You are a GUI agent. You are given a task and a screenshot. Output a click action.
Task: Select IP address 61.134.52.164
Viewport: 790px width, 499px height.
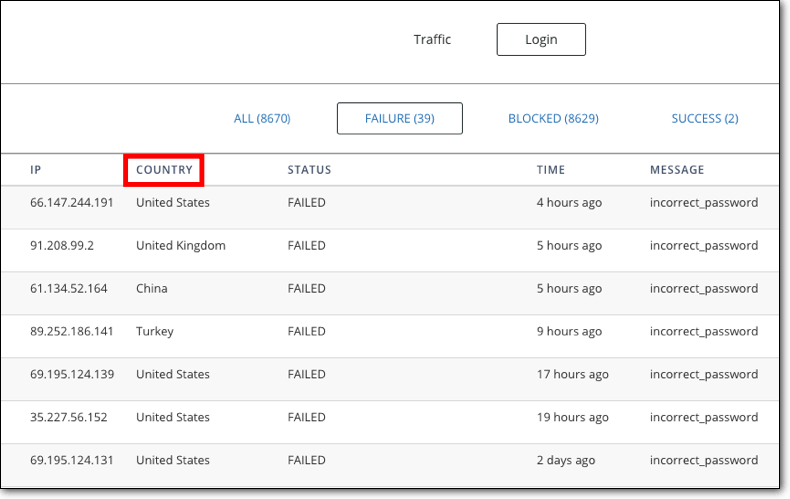coord(69,288)
